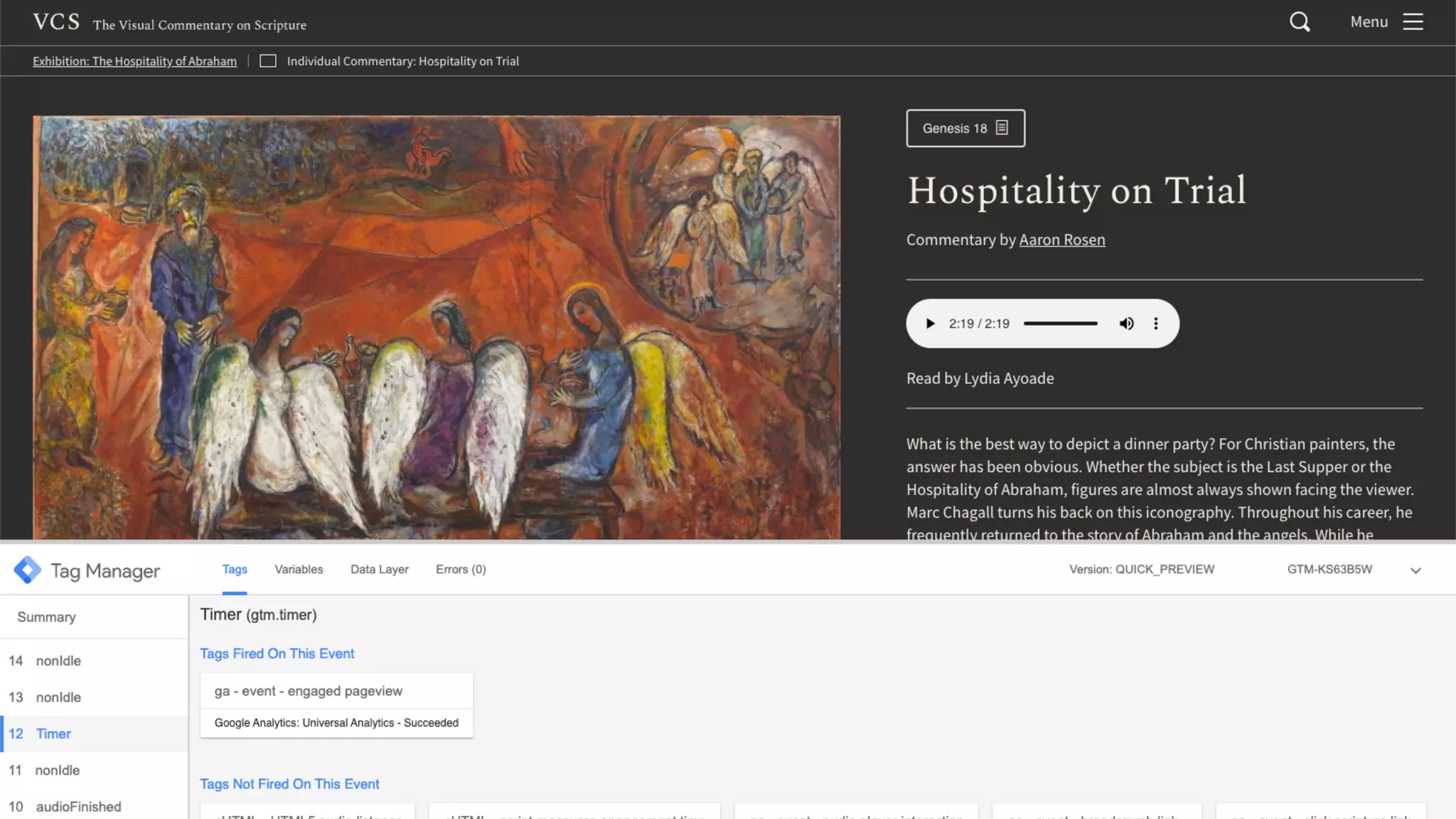Open the Genesis 18 scripture button

[x=965, y=129]
